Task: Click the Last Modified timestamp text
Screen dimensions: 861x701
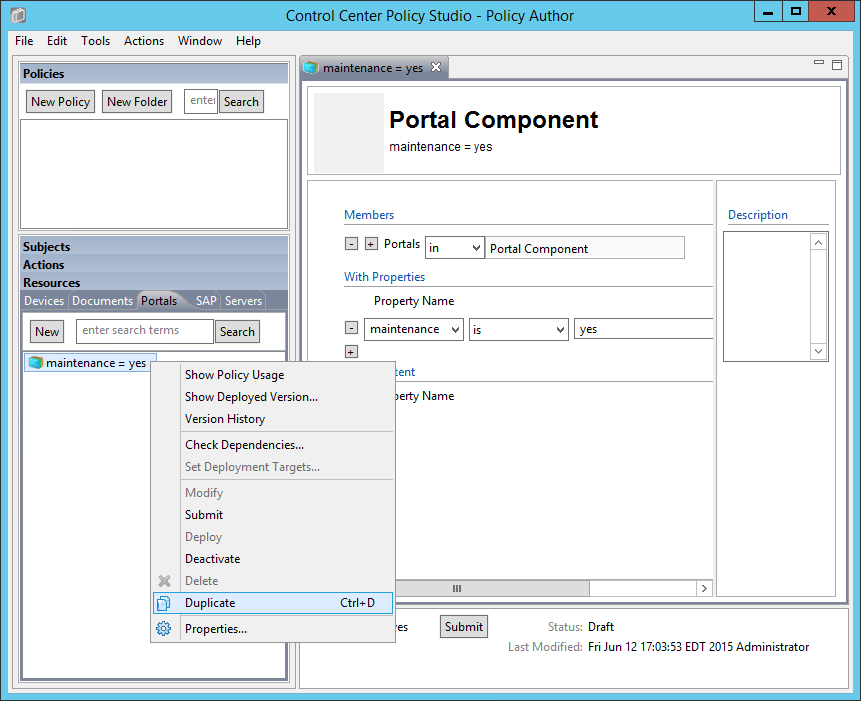Action: 698,647
